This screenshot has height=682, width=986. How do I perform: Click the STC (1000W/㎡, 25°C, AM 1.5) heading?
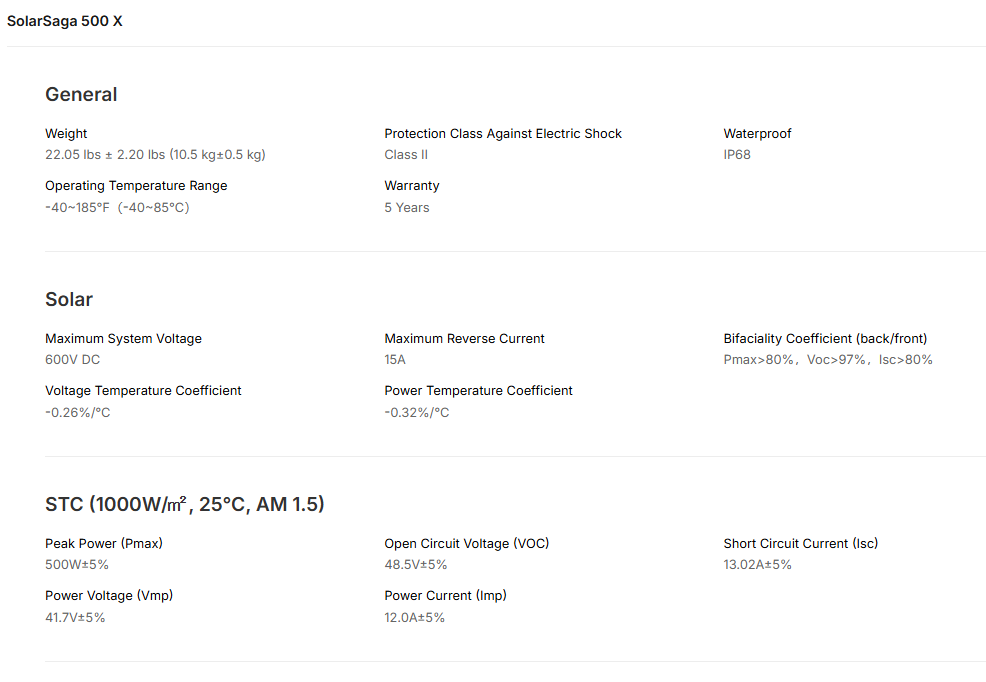[185, 505]
